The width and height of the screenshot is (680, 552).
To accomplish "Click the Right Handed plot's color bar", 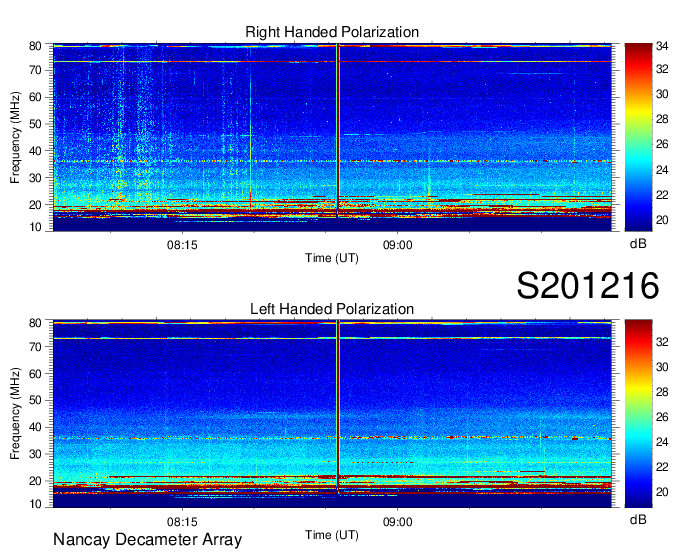I will tap(638, 137).
